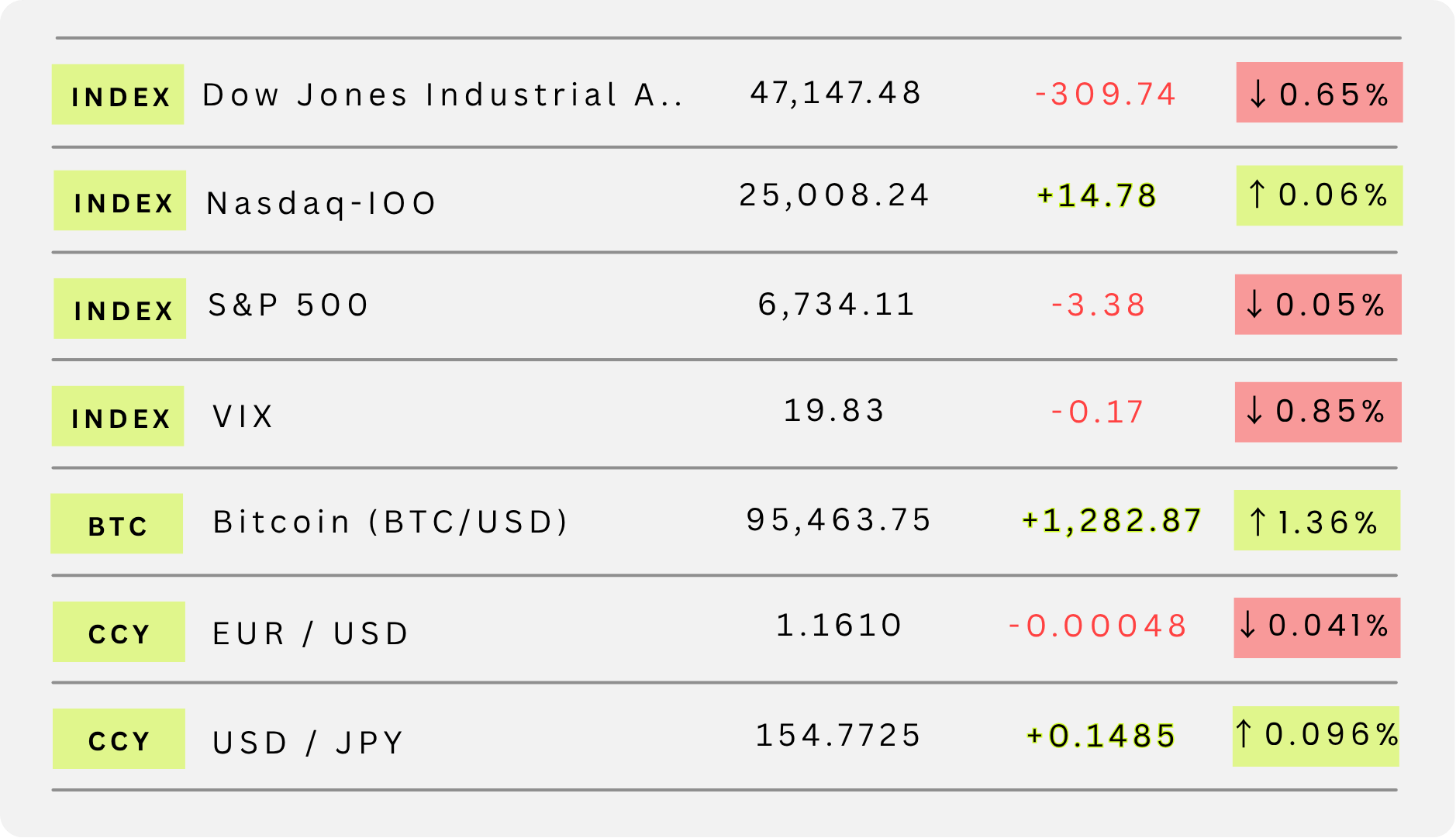Click the Dow change value -309.74

tap(1106, 95)
